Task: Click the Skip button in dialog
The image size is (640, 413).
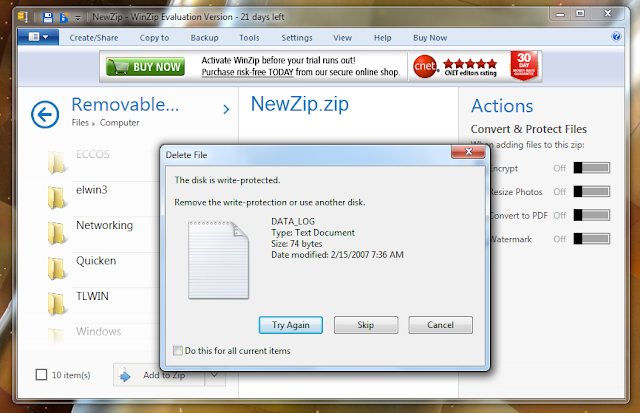Action: tap(366, 325)
